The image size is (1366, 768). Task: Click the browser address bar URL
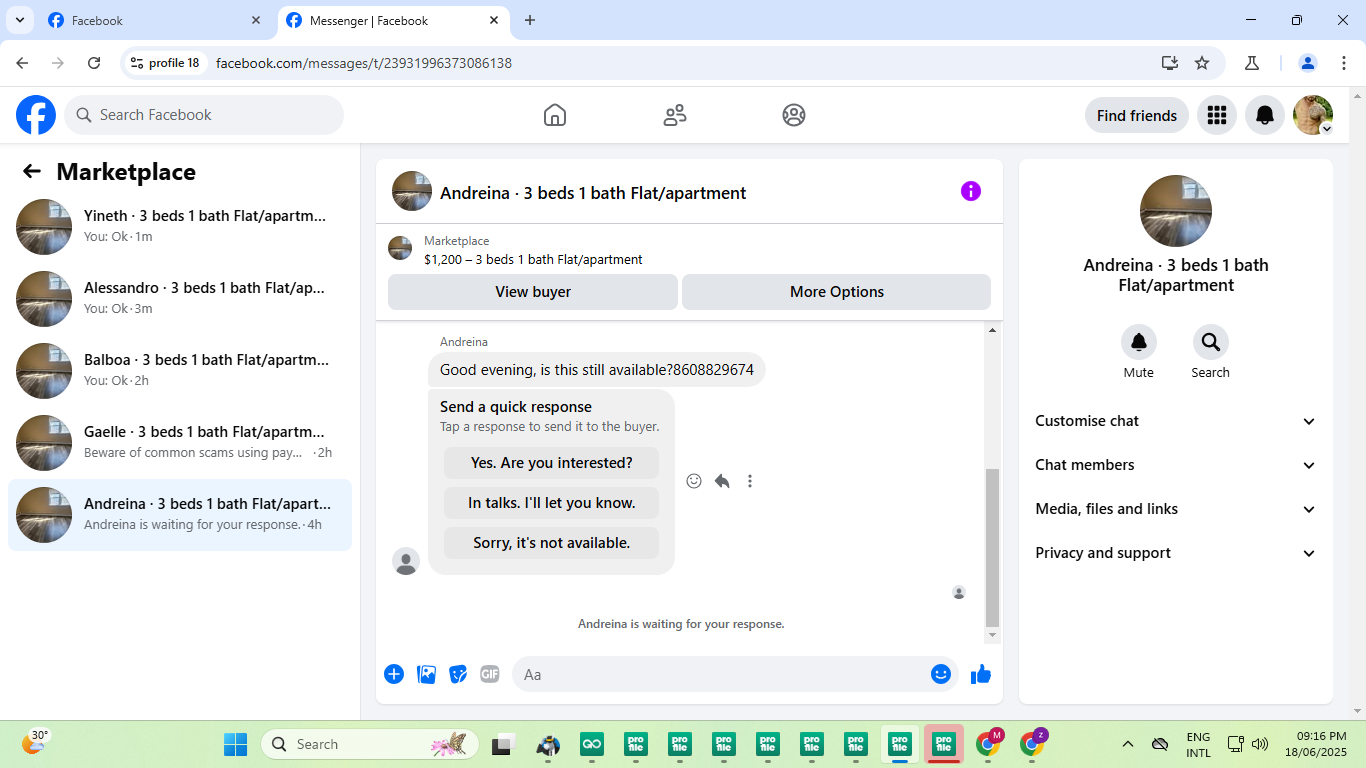364,63
